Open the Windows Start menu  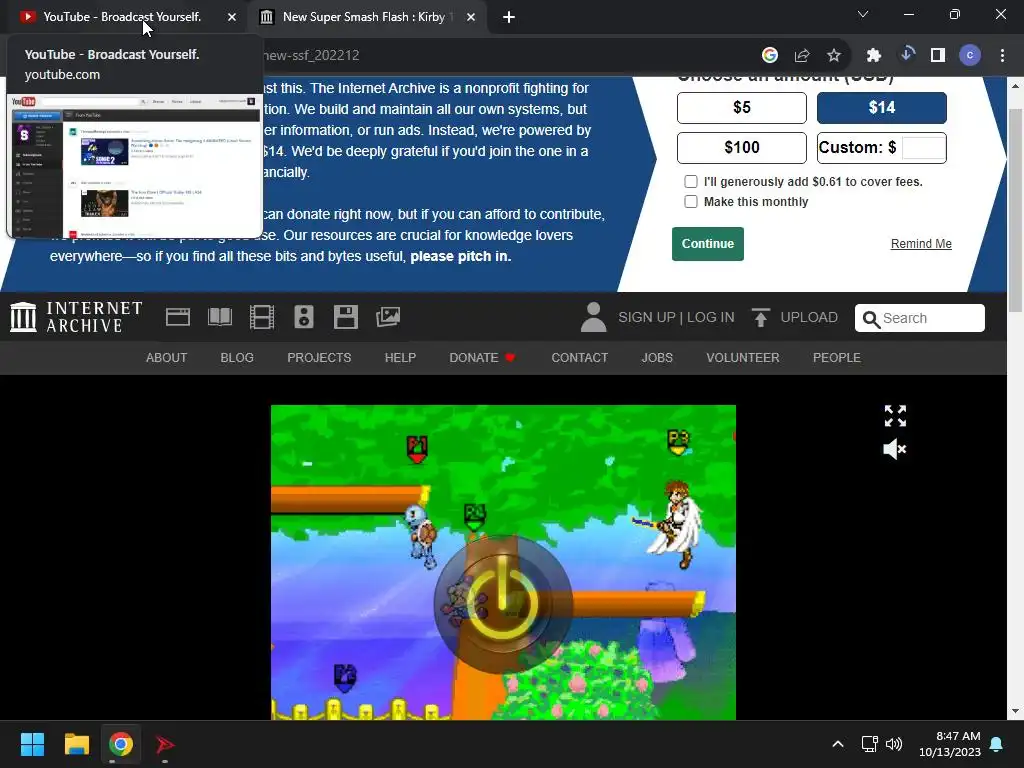pos(32,744)
